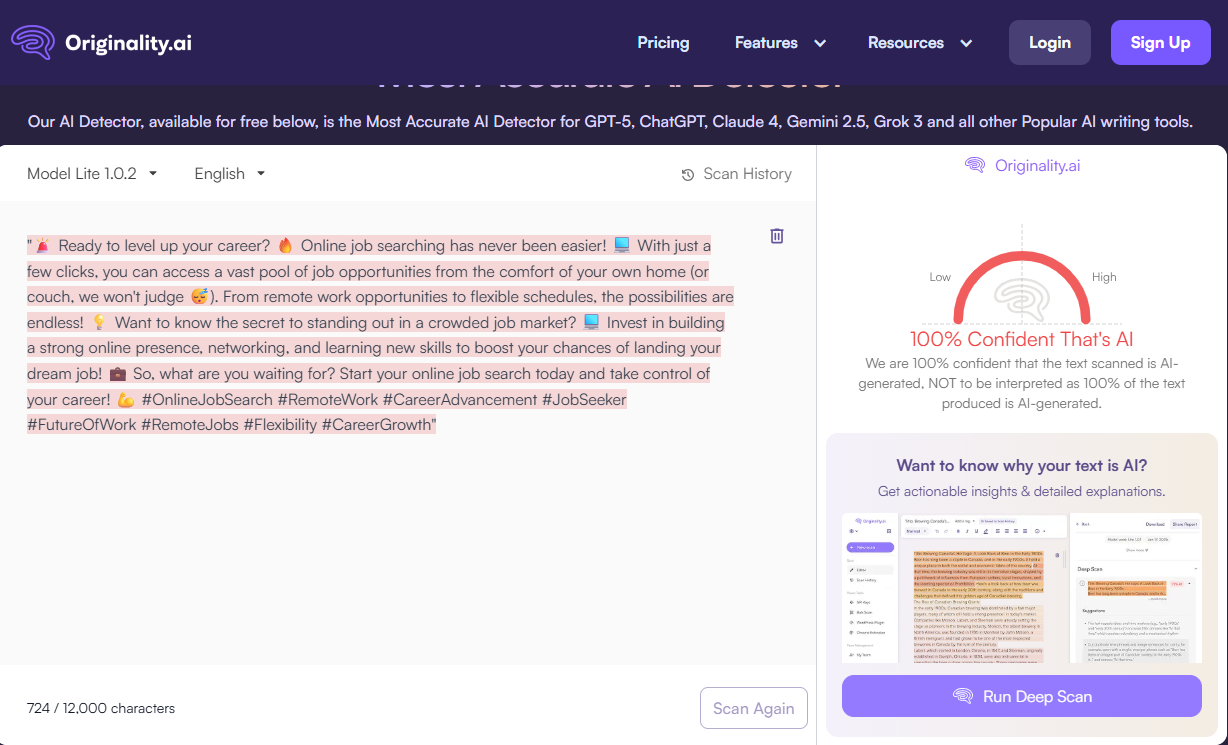Delete scanned text with trash icon
This screenshot has width=1228, height=745.
click(x=777, y=236)
